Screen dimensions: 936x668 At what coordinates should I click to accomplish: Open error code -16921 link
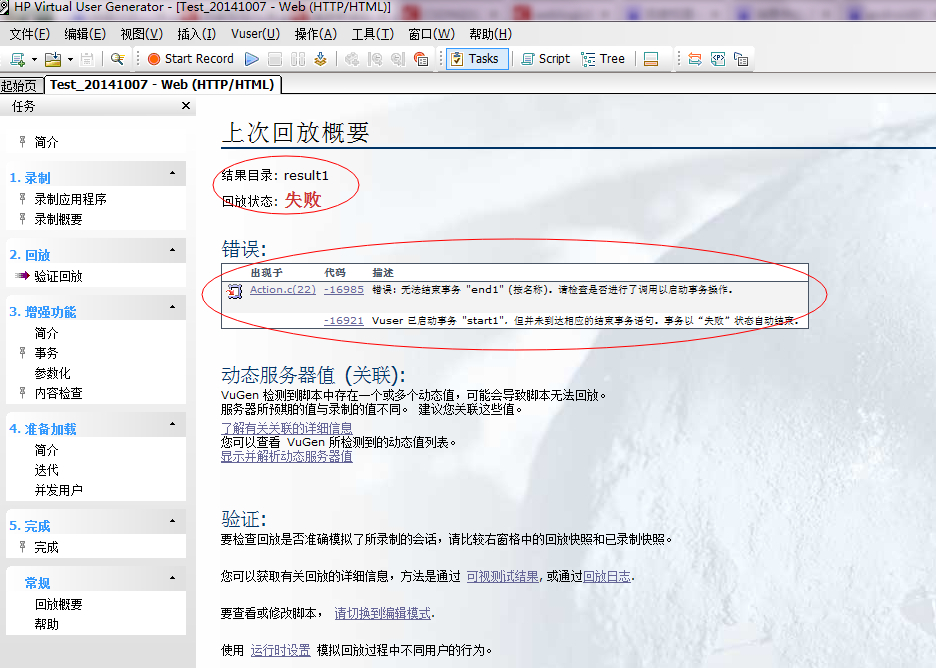[344, 321]
